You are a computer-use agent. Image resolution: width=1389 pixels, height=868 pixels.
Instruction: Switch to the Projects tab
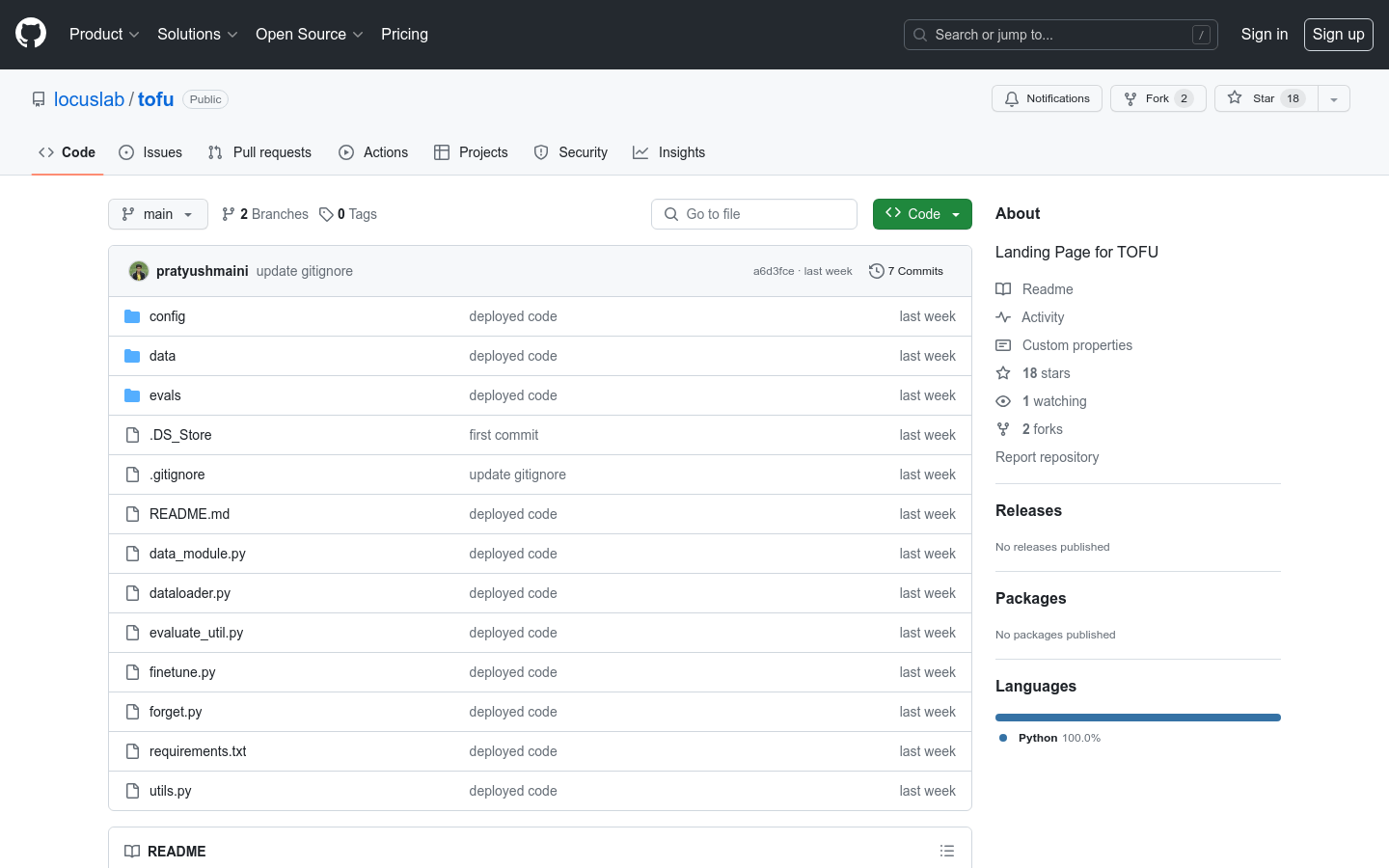pyautogui.click(x=471, y=152)
